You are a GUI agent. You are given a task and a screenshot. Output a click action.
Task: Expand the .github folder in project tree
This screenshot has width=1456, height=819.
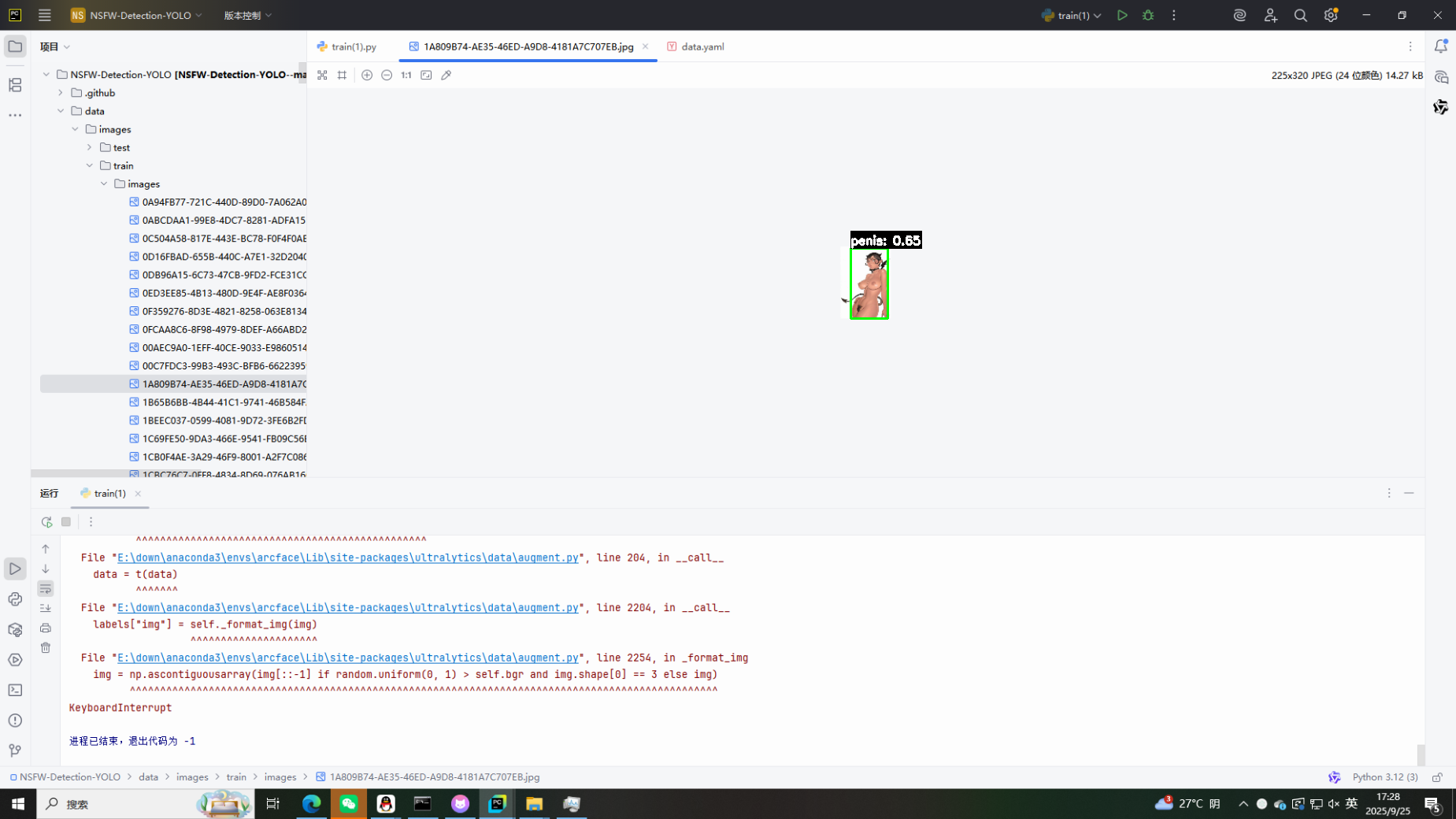pos(61,93)
